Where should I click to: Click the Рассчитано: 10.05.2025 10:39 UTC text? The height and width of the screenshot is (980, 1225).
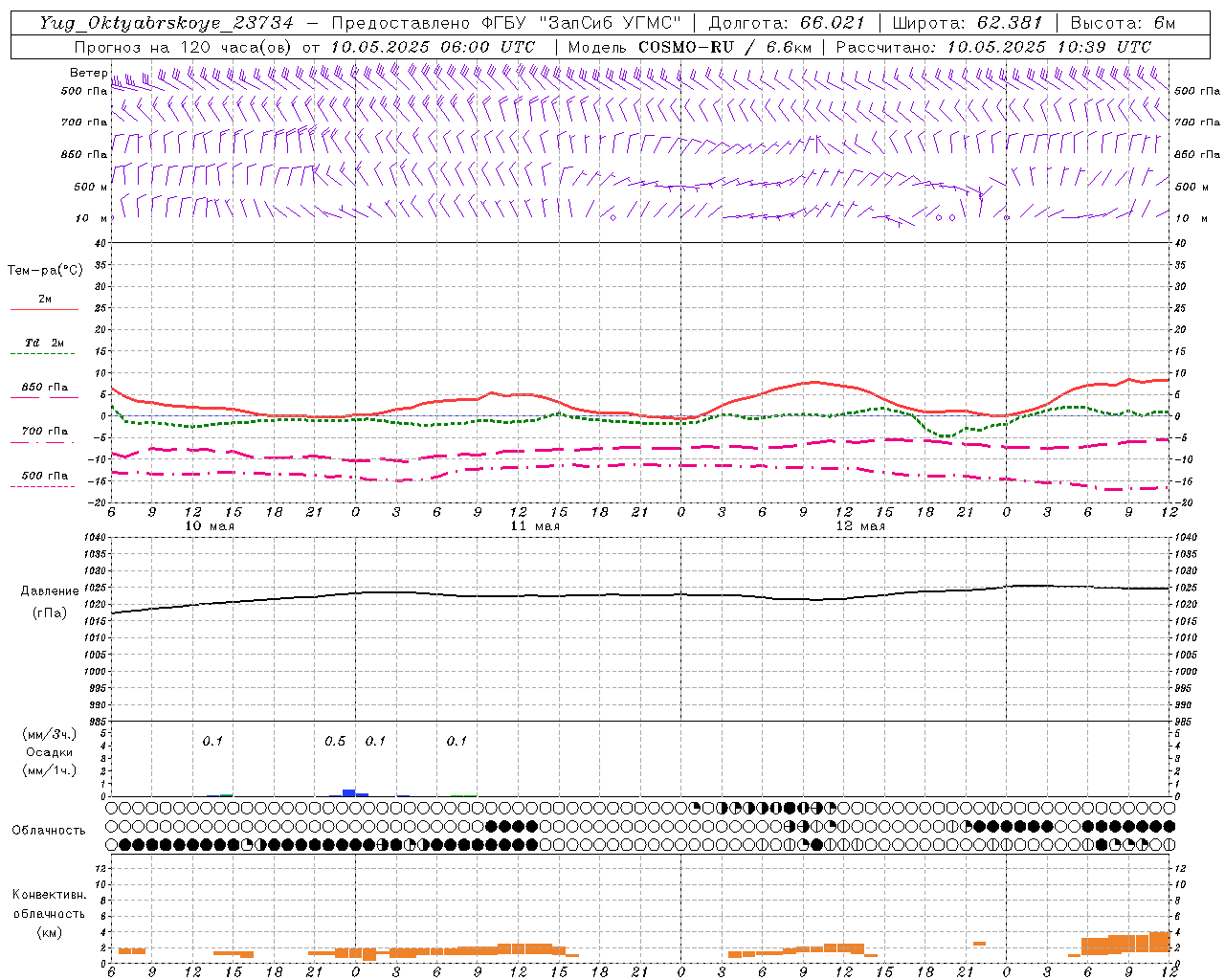pyautogui.click(x=993, y=47)
